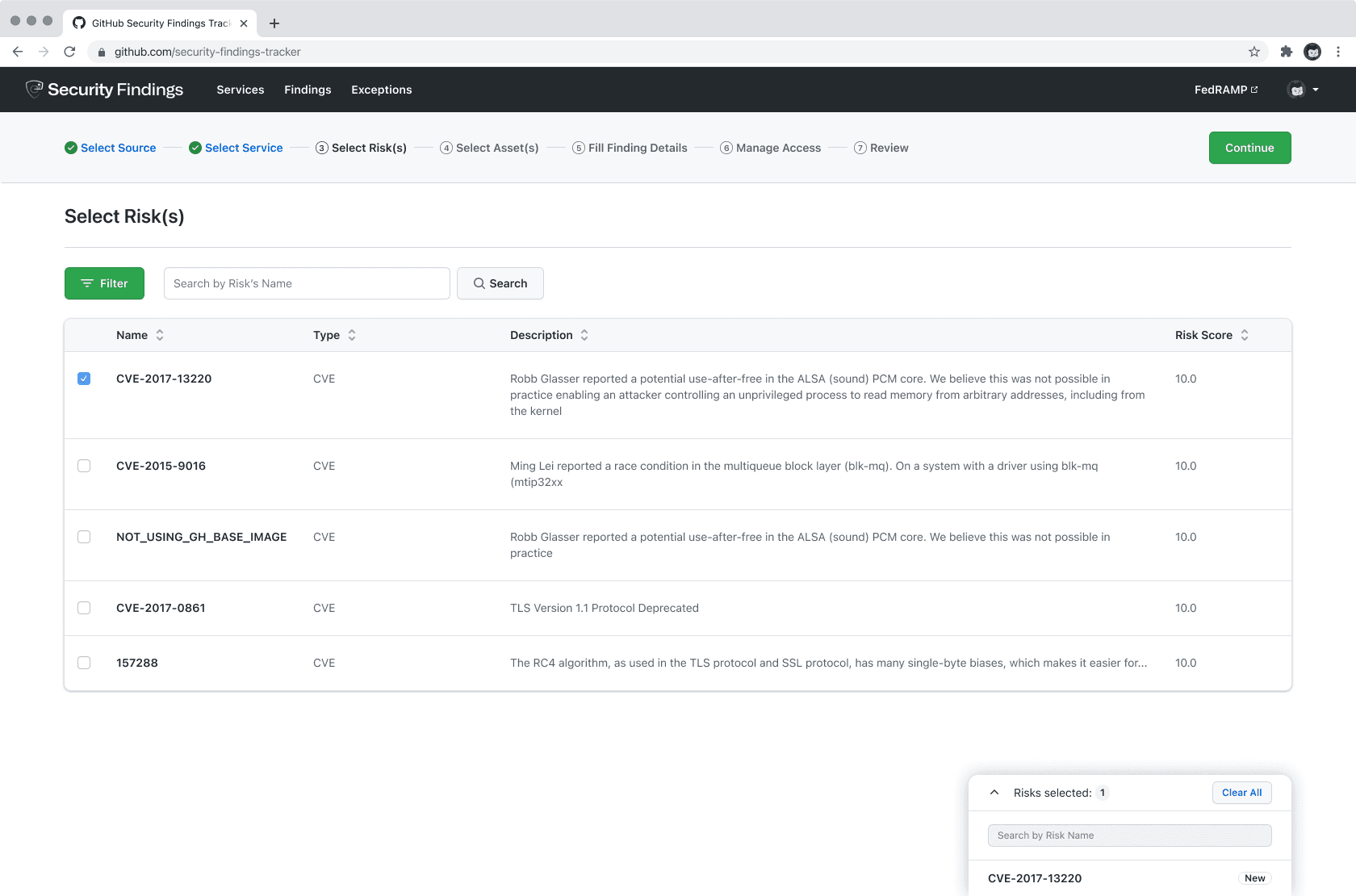Image resolution: width=1356 pixels, height=896 pixels.
Task: Click the browser address bar URL
Action: (x=207, y=52)
